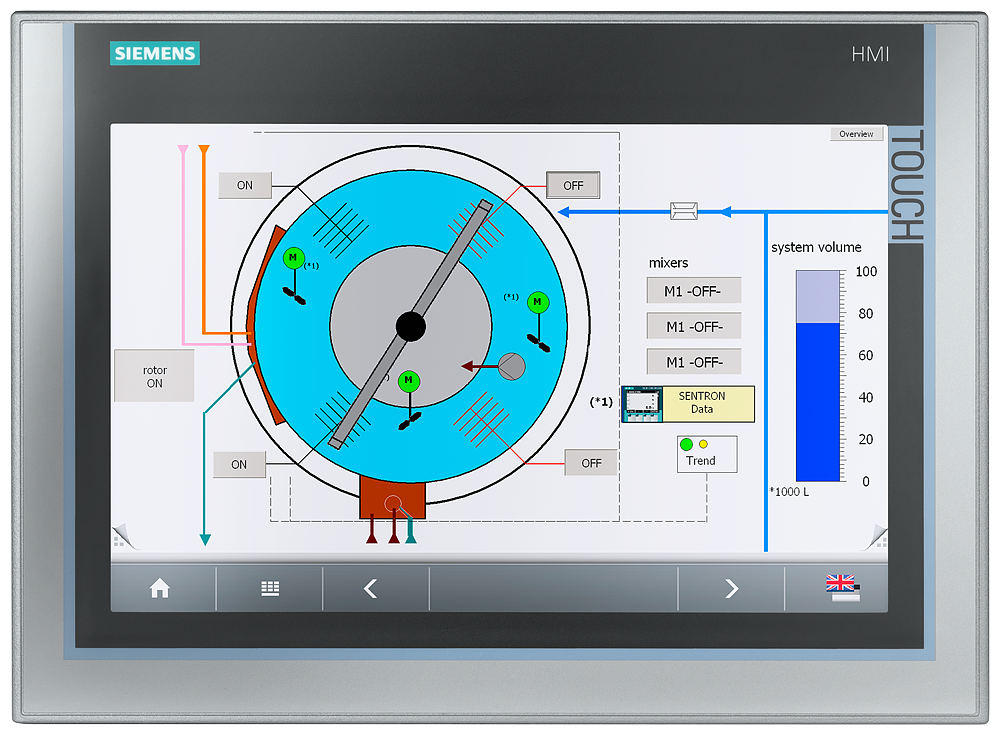Click the Home navigation icon
Viewport: 1000px width, 735px height.
click(160, 589)
